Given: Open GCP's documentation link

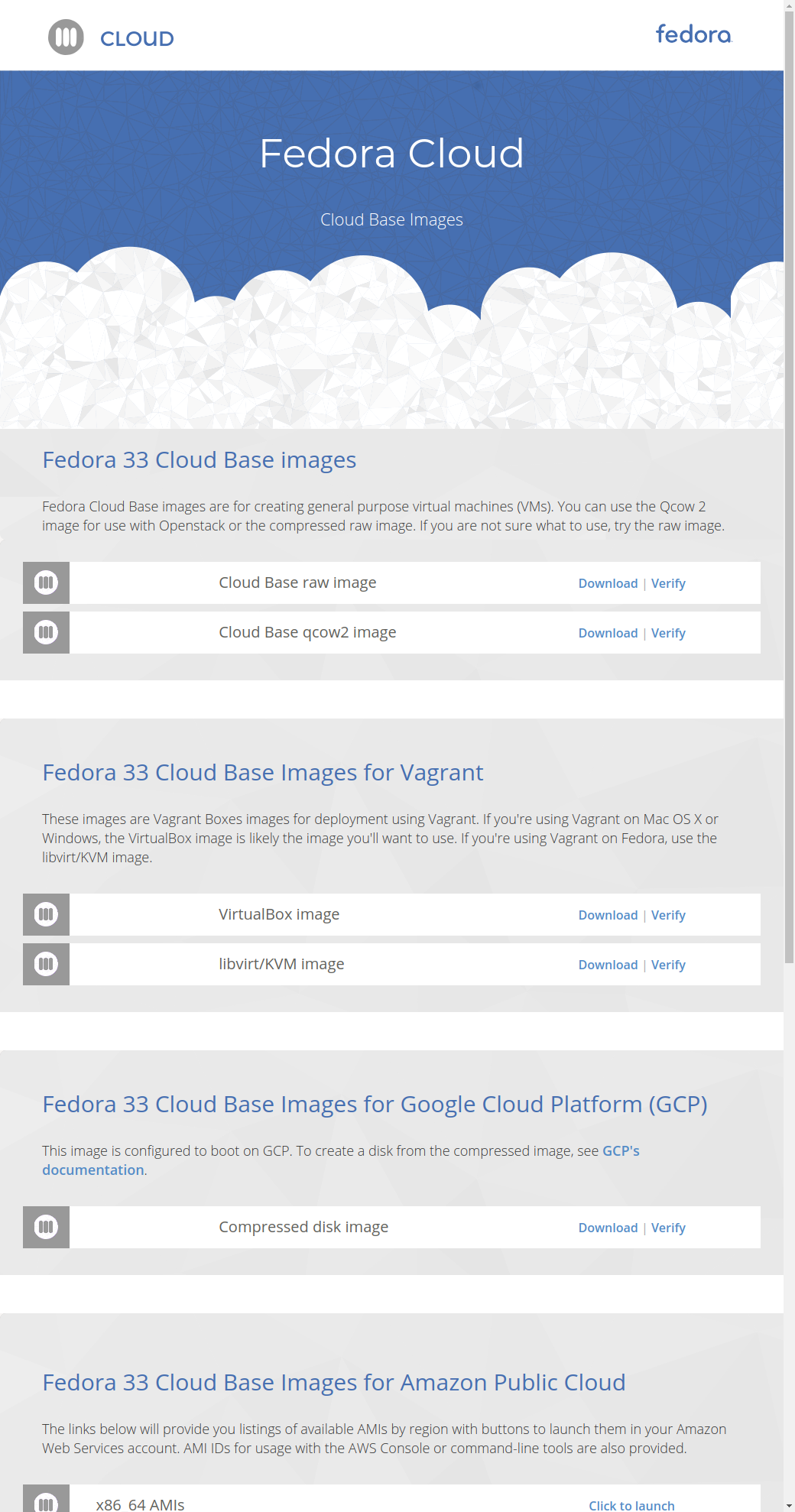Looking at the screenshot, I should pos(621,1150).
